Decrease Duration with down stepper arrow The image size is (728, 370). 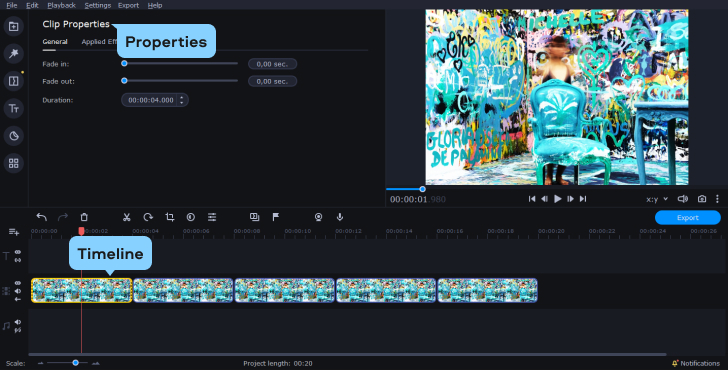pyautogui.click(x=182, y=103)
